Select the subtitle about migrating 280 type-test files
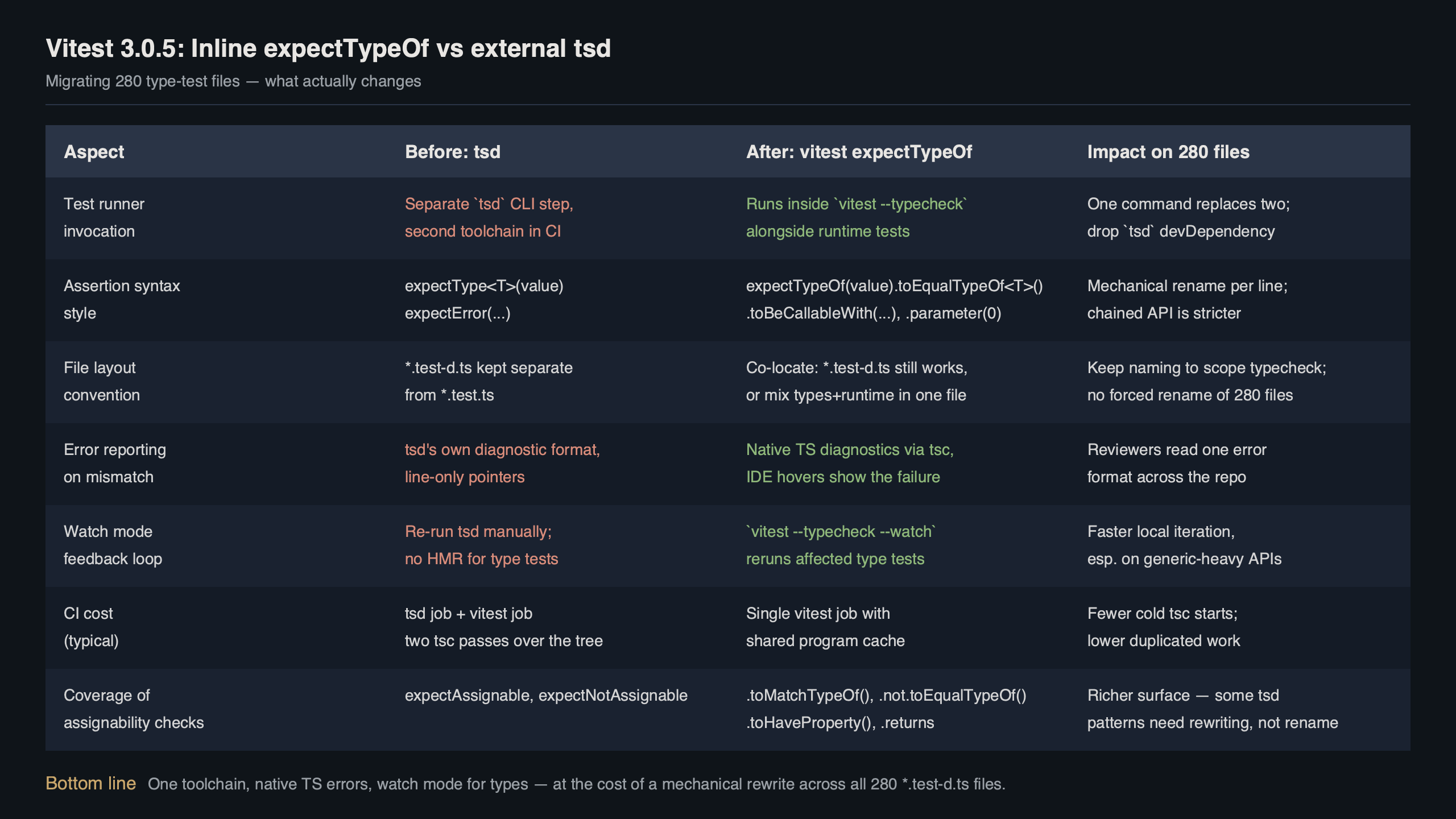Image resolution: width=1456 pixels, height=819 pixels. coord(233,81)
